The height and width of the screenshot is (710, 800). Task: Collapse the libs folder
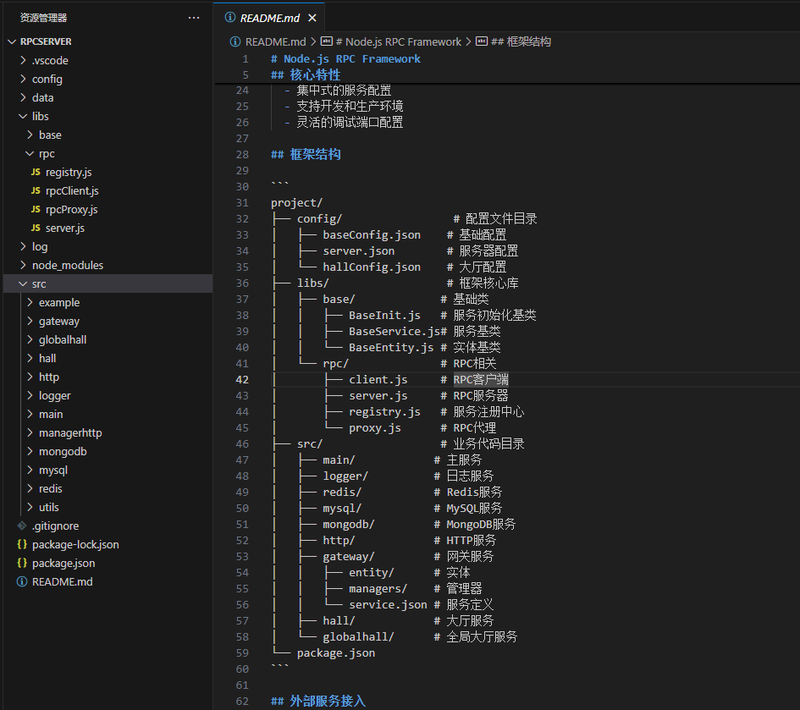(x=23, y=116)
